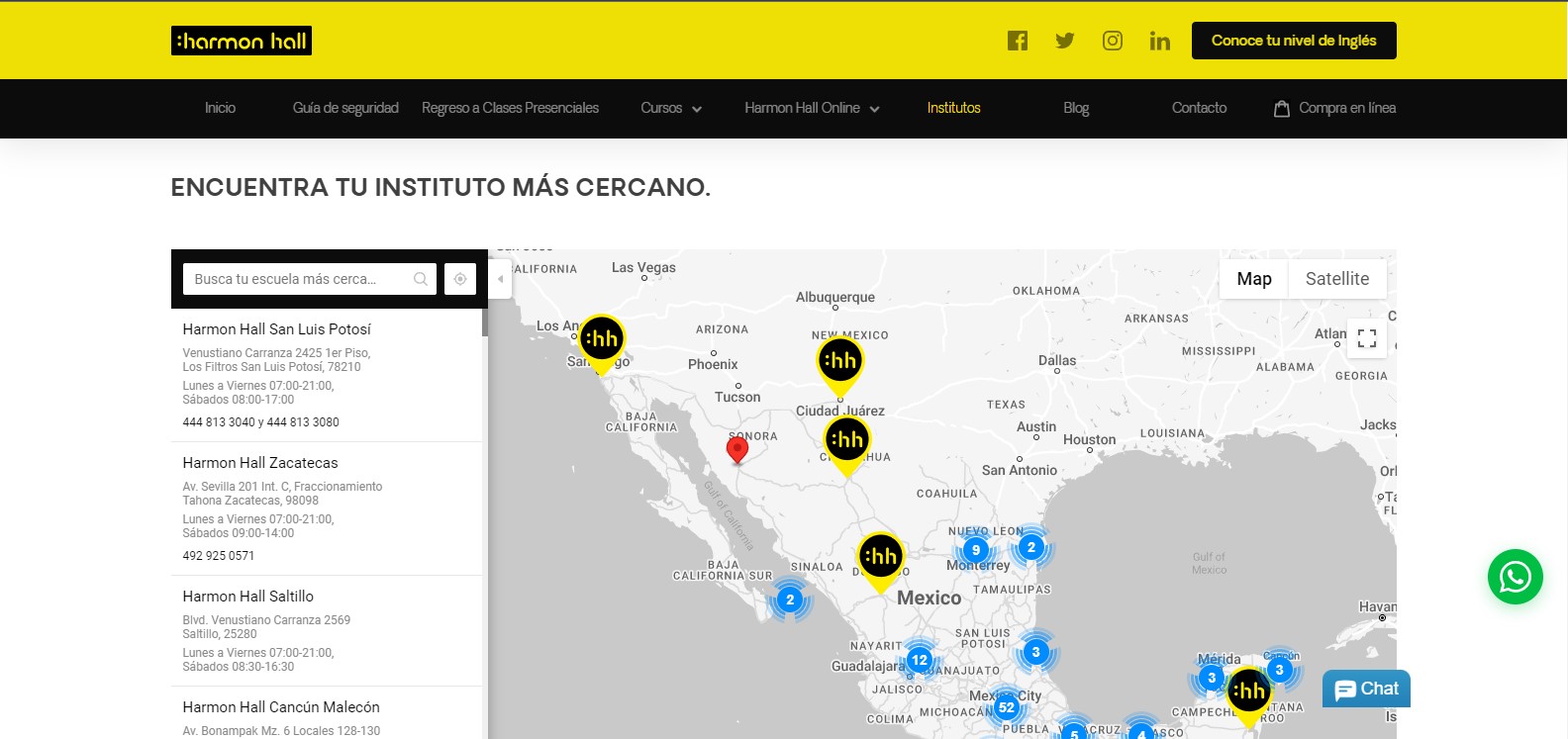This screenshot has height=739, width=1568.
Task: Expand the 52 cluster at Mexico City
Action: tap(1007, 707)
